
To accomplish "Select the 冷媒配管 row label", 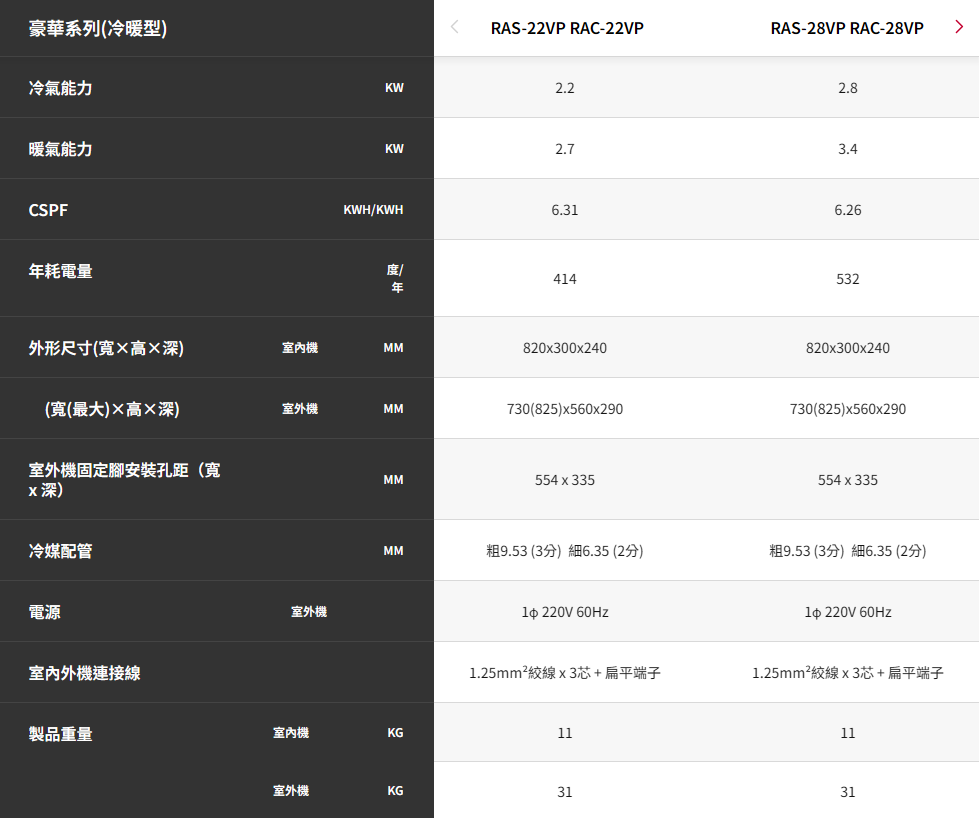I will [61, 551].
